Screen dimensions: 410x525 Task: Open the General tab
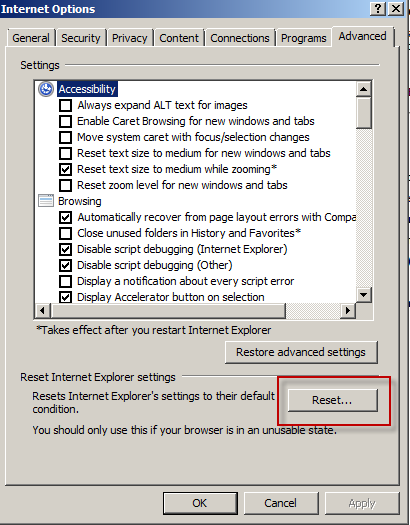(31, 38)
